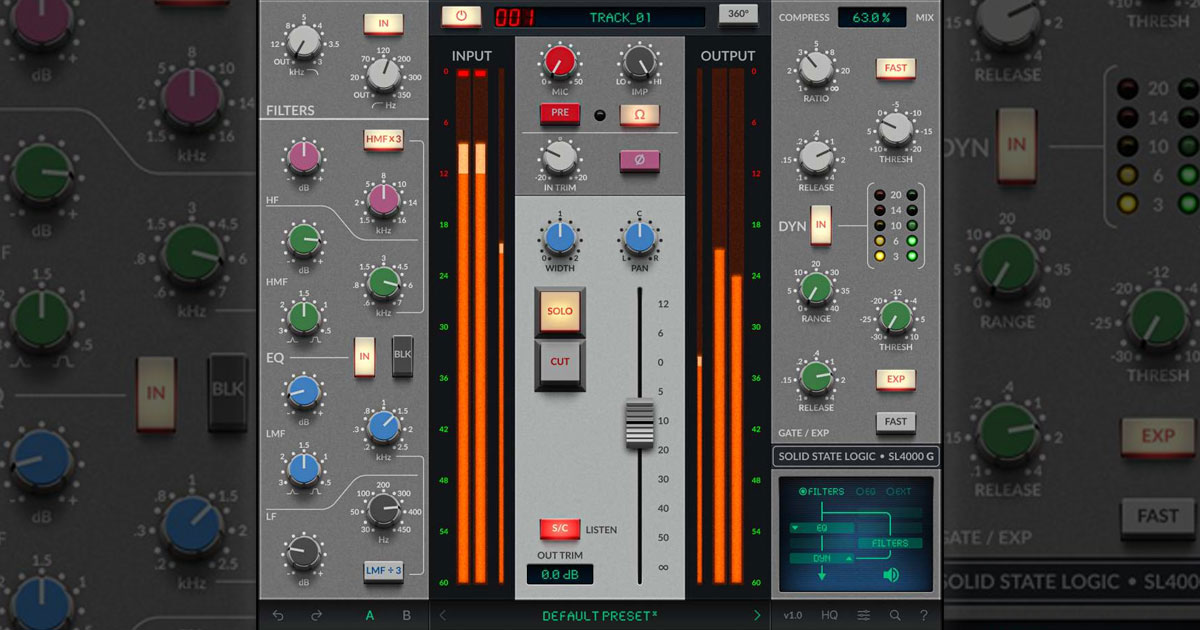Click the blue WIDTH knob
This screenshot has width=1200, height=630.
560,239
